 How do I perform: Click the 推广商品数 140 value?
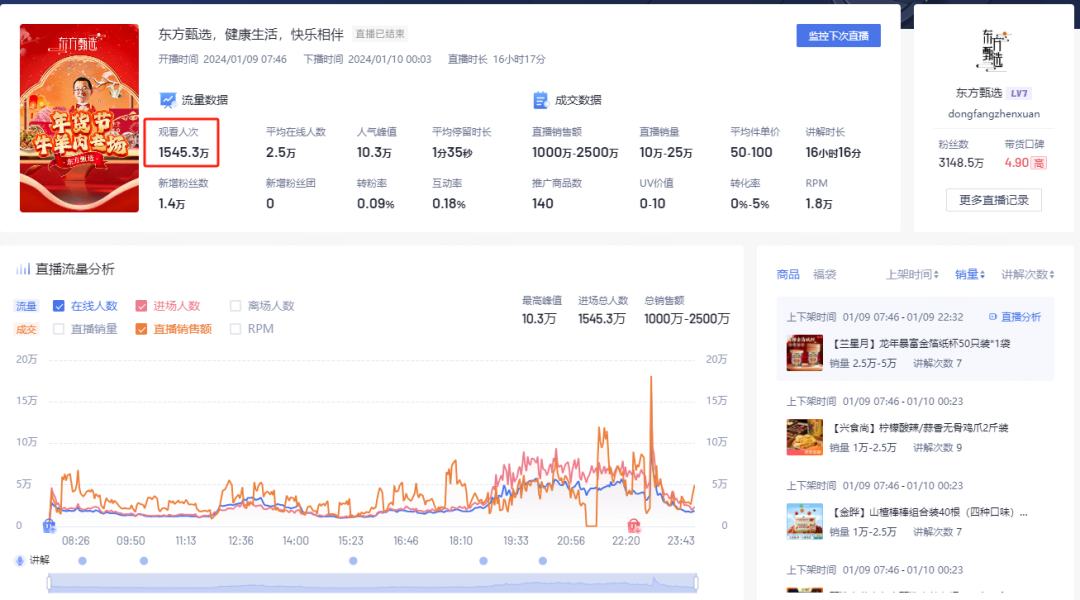tap(543, 204)
